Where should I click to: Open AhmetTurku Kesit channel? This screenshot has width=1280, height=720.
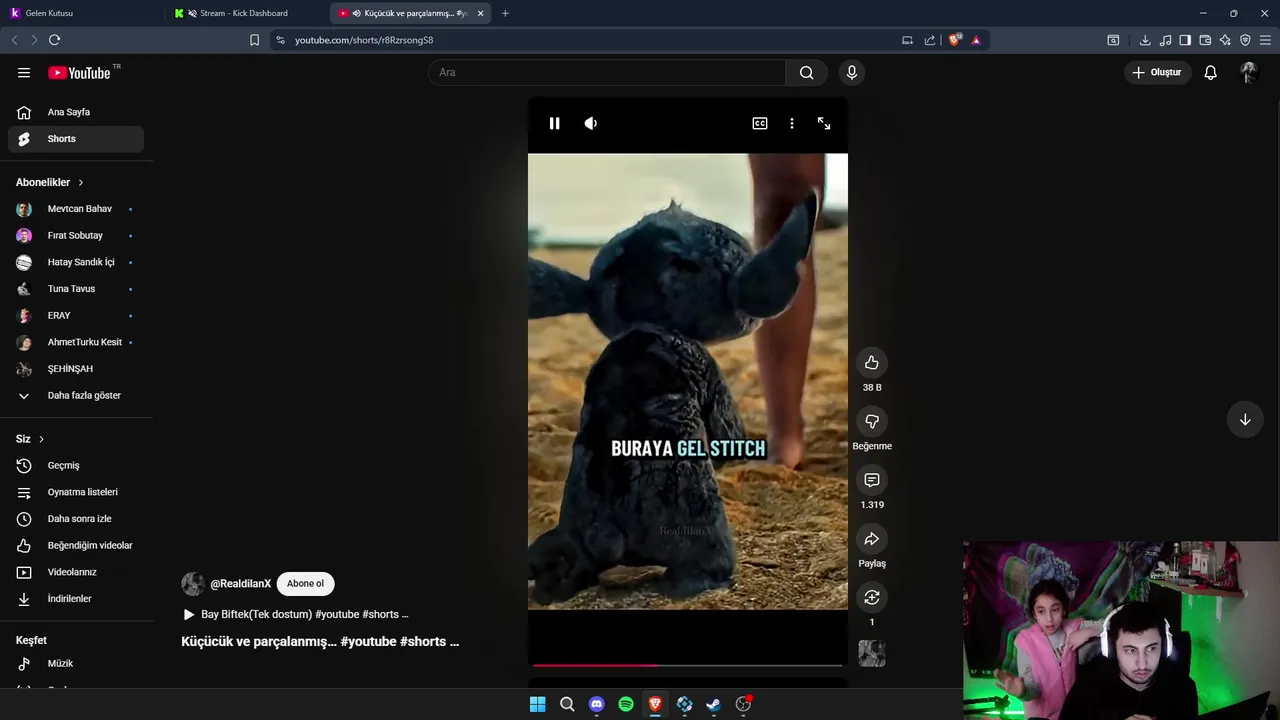coord(76,342)
